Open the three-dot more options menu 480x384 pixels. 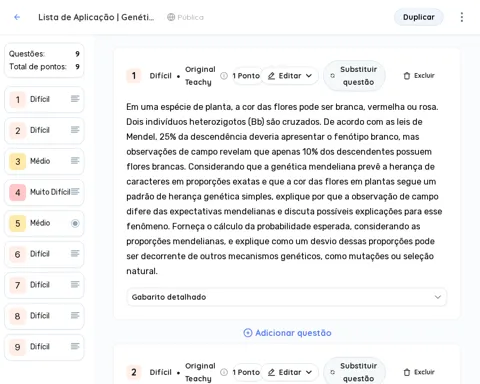pyautogui.click(x=462, y=17)
